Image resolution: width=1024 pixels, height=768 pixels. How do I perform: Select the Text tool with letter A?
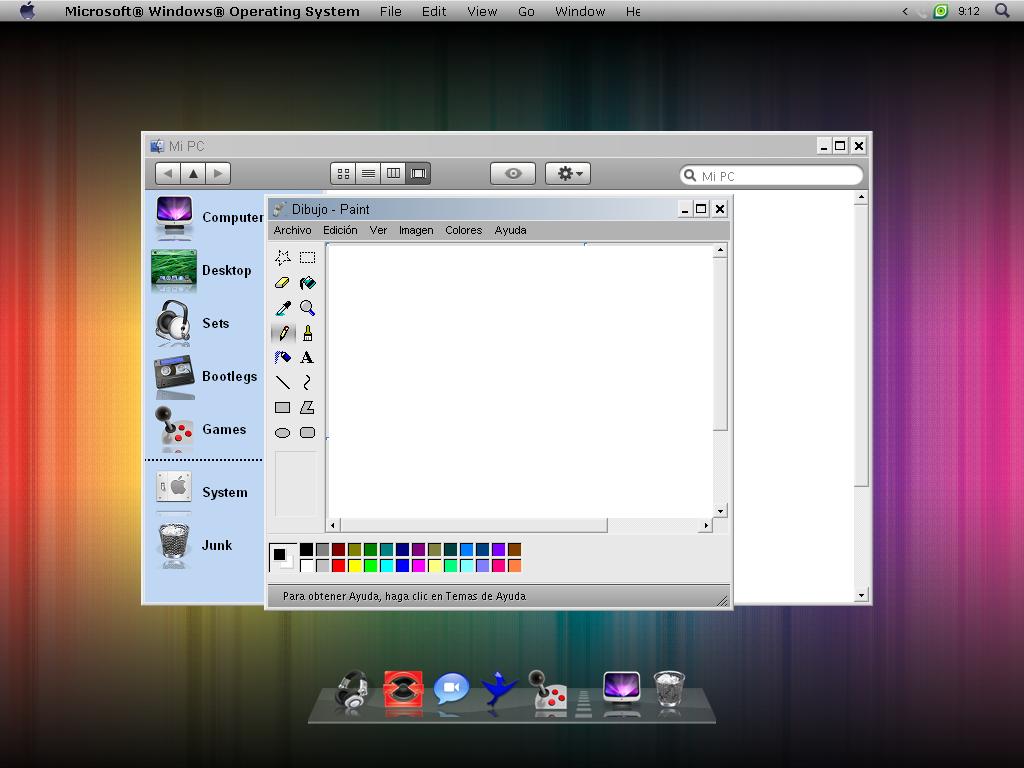click(x=307, y=357)
